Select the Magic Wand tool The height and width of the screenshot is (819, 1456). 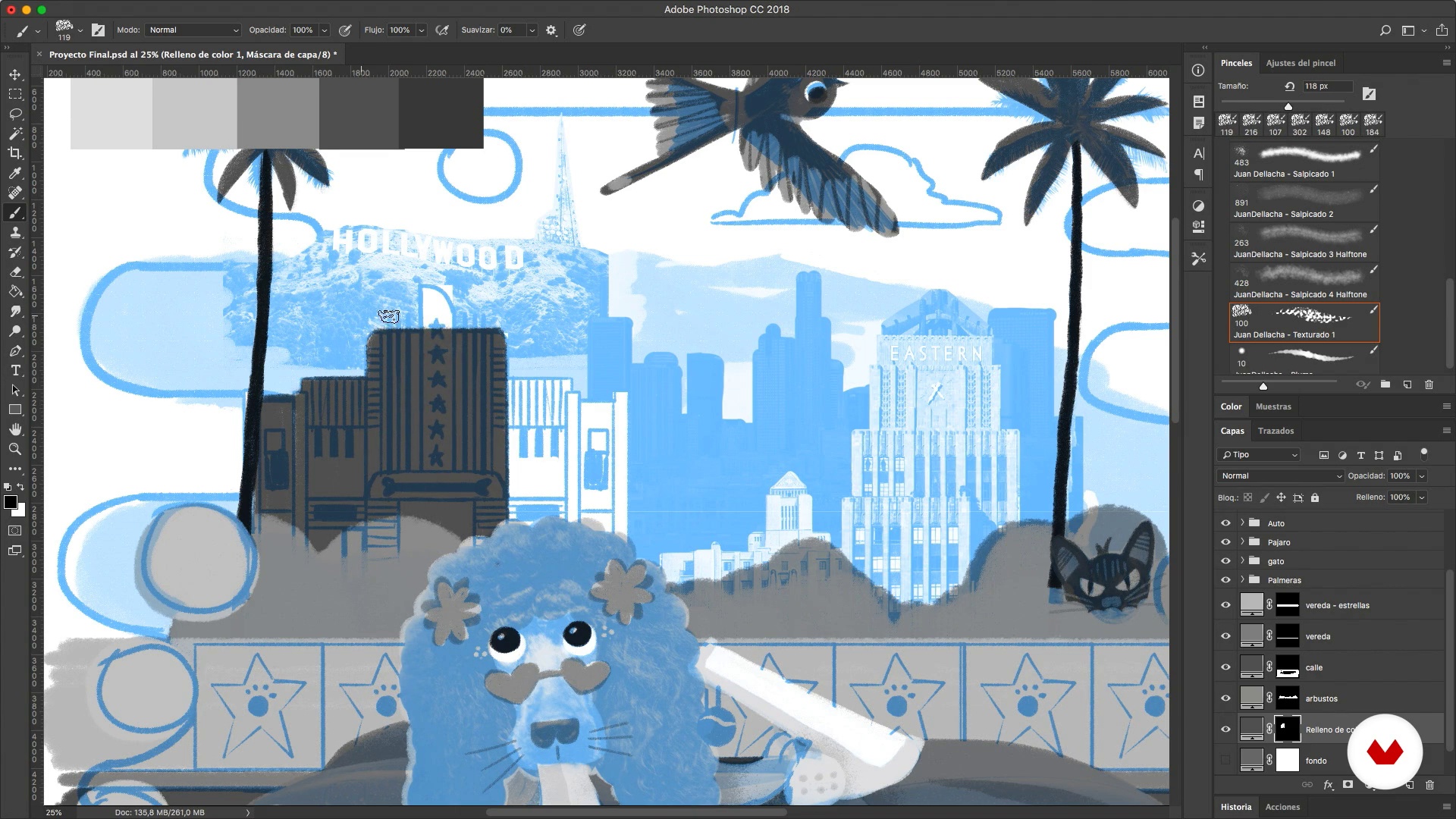pyautogui.click(x=15, y=133)
